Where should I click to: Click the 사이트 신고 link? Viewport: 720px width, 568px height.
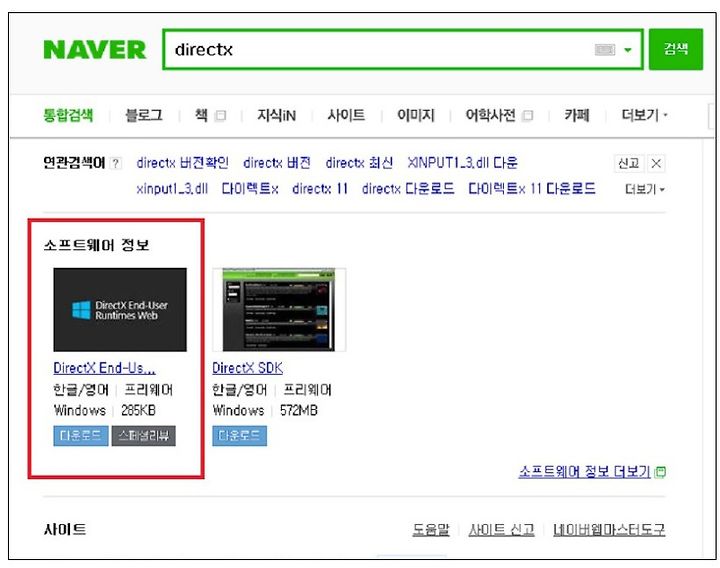click(x=501, y=530)
